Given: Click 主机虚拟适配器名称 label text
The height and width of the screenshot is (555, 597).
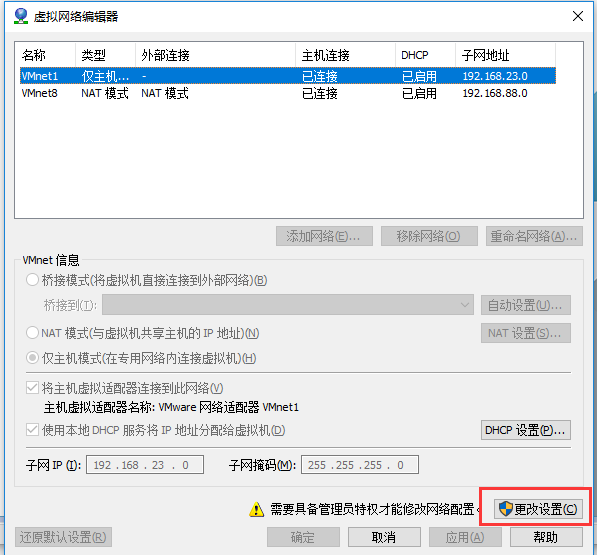Looking at the screenshot, I should (x=99, y=407).
